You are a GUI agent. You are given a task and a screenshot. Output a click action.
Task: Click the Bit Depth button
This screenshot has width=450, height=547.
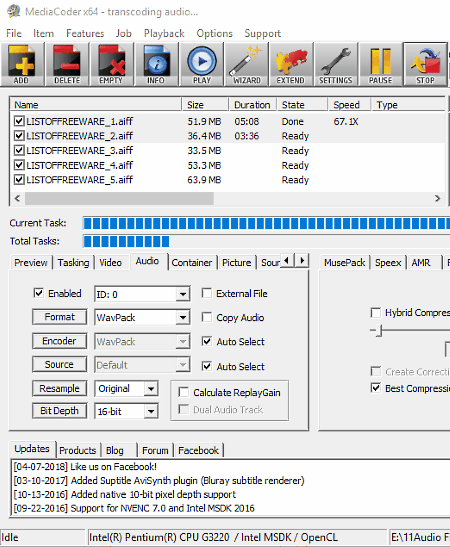pos(60,411)
